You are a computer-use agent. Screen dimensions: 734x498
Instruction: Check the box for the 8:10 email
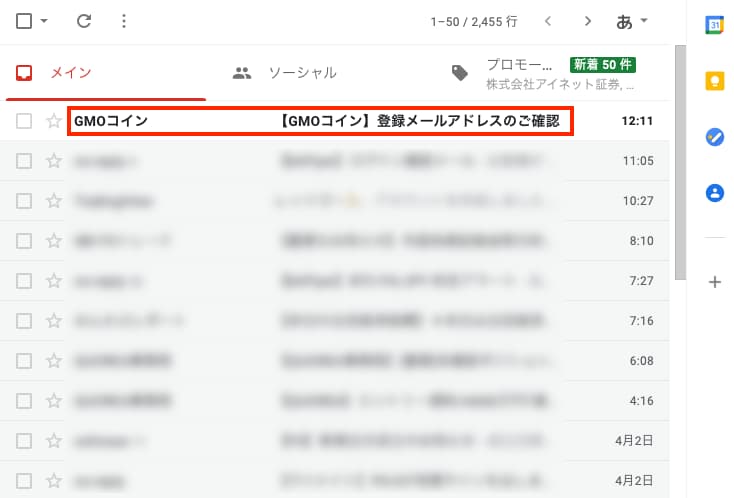24,241
